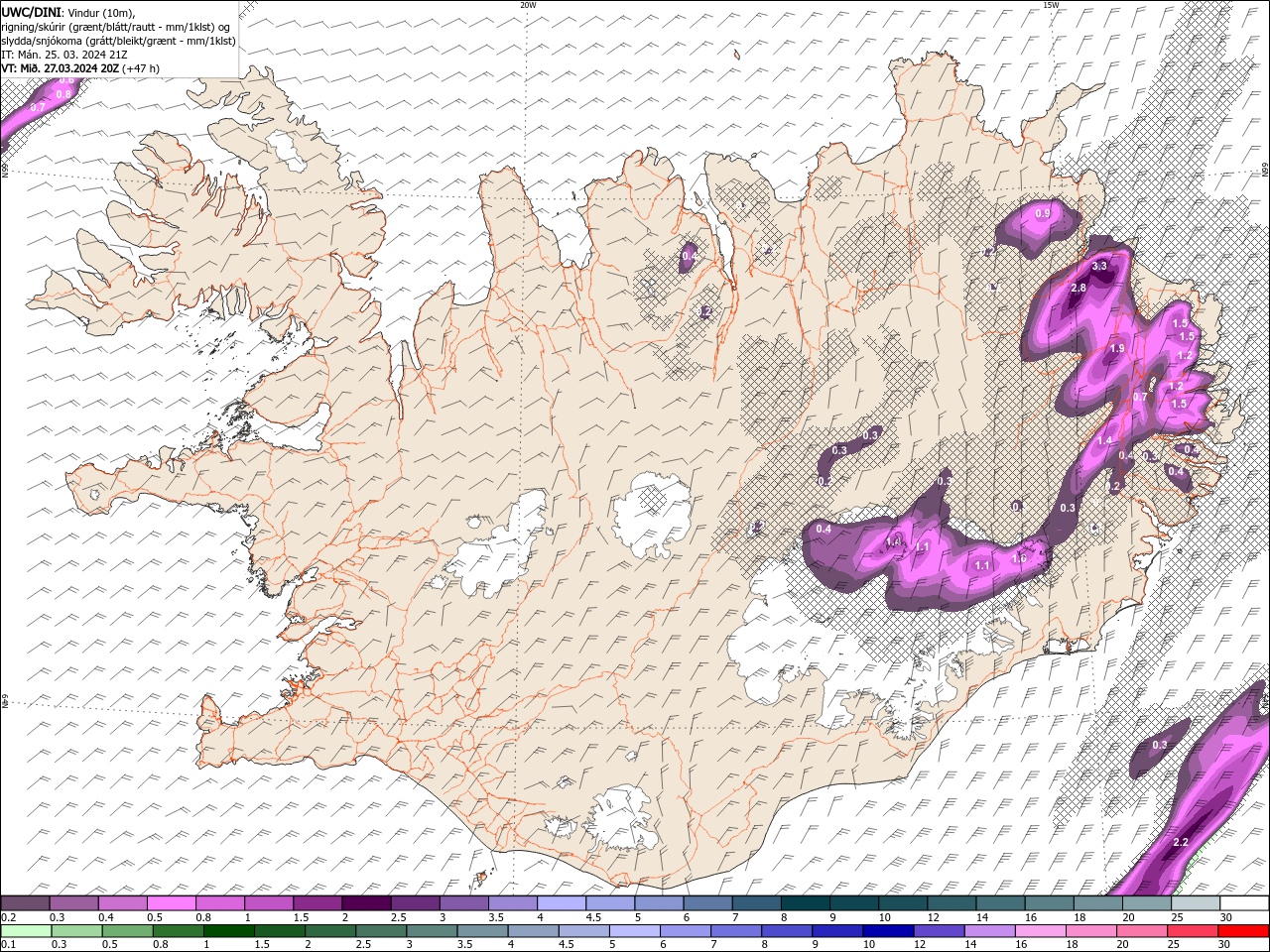Select the rain legend swatch starting at 2
This screenshot has width=1270, height=952.
pyautogui.click(x=330, y=930)
